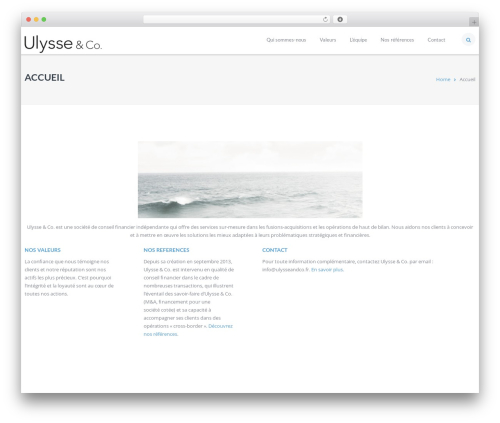
Task: Open the Valeurs menu item
Action: click(x=328, y=40)
